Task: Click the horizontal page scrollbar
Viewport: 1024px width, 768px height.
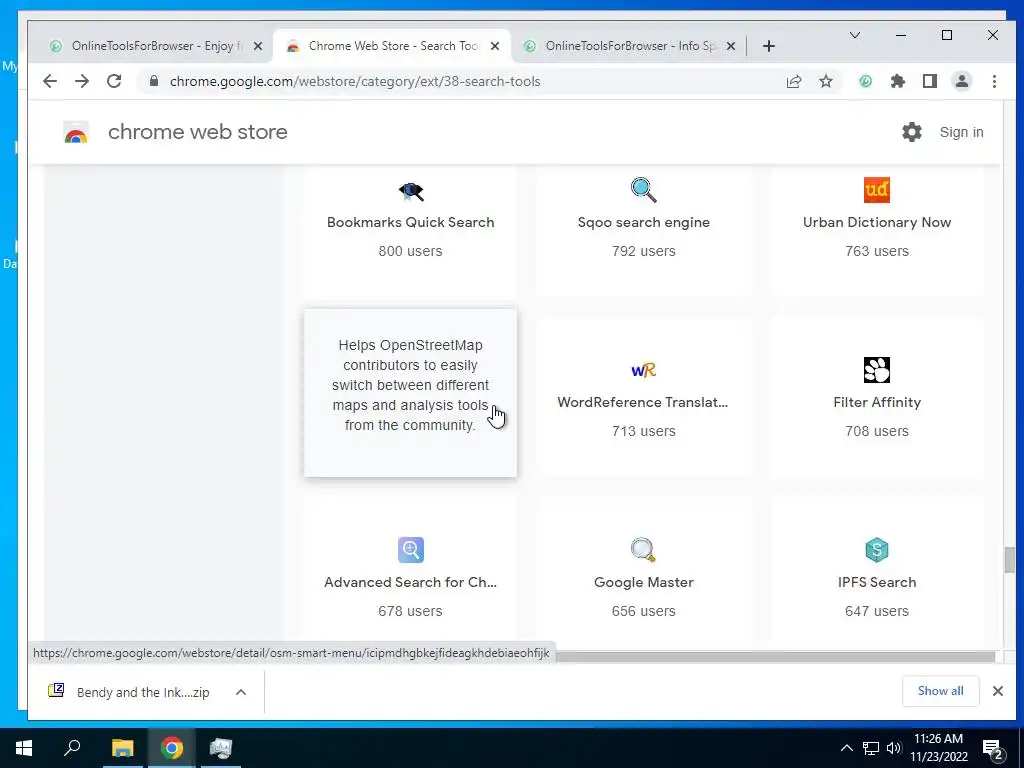Action: pos(775,656)
